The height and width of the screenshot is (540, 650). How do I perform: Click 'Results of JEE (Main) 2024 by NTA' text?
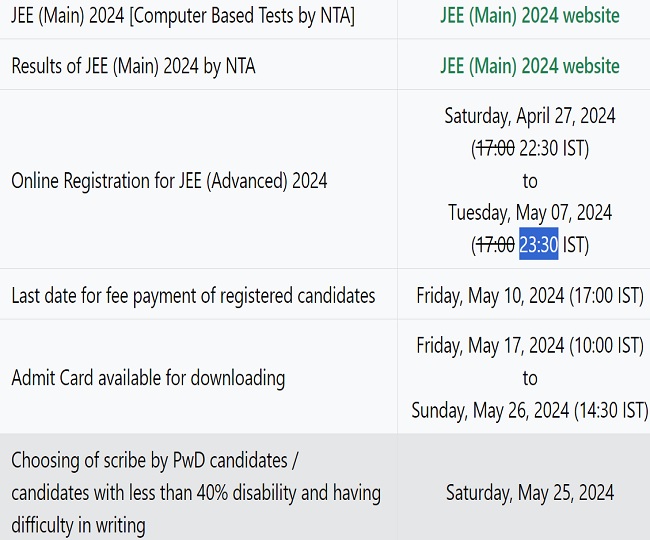point(133,66)
